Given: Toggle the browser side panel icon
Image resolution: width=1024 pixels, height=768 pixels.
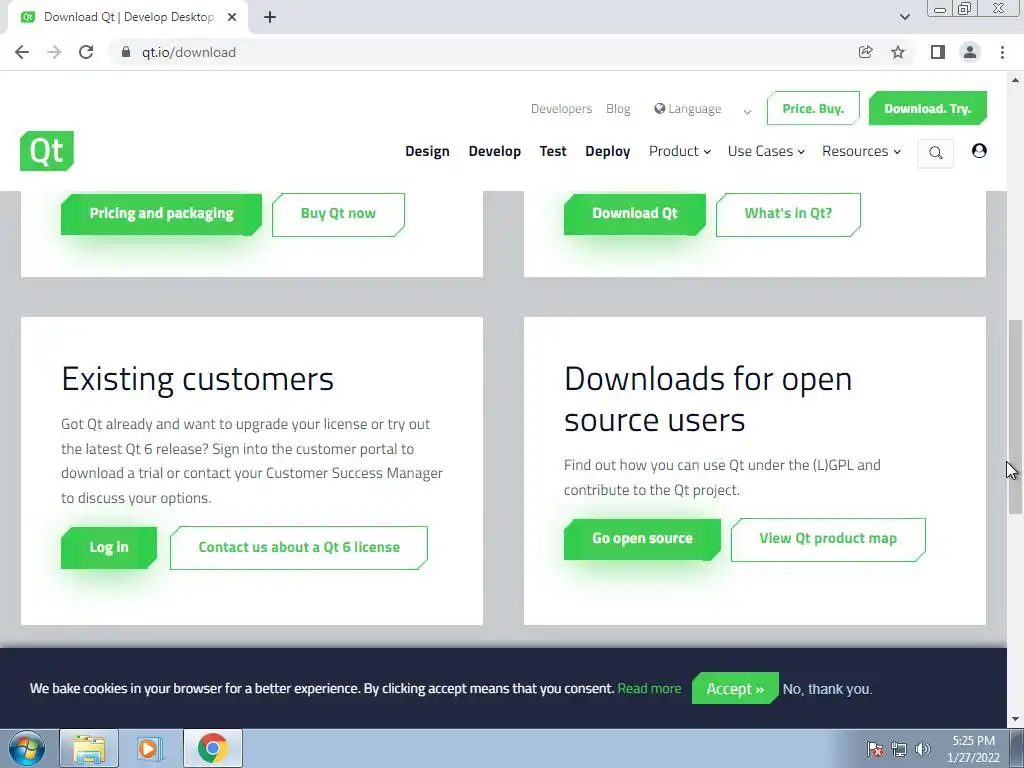Looking at the screenshot, I should tap(938, 52).
